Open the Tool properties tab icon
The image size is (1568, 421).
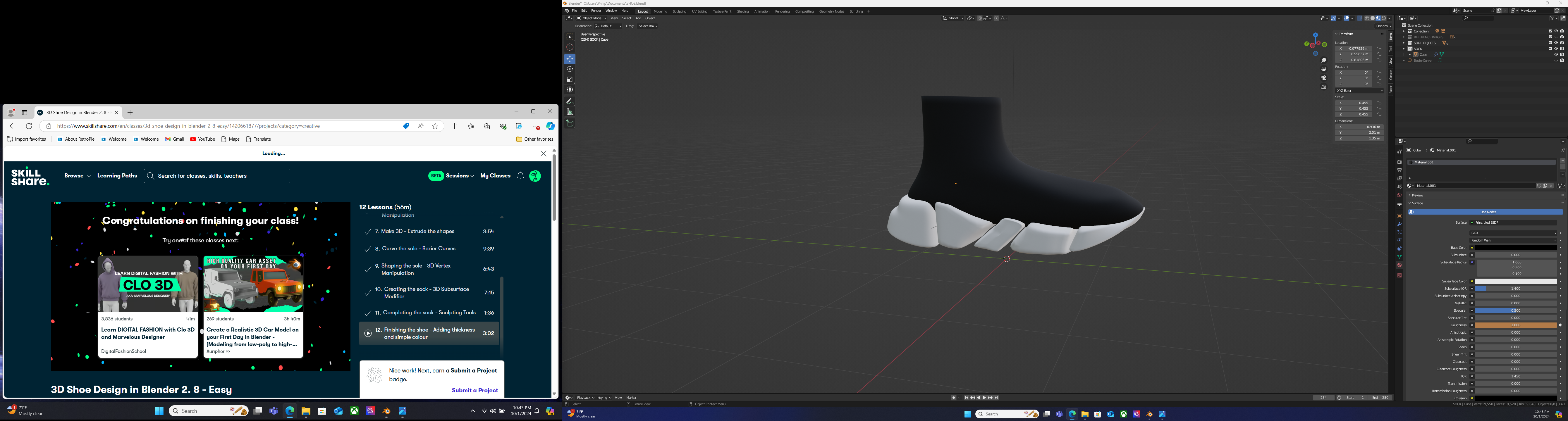pos(1400,151)
